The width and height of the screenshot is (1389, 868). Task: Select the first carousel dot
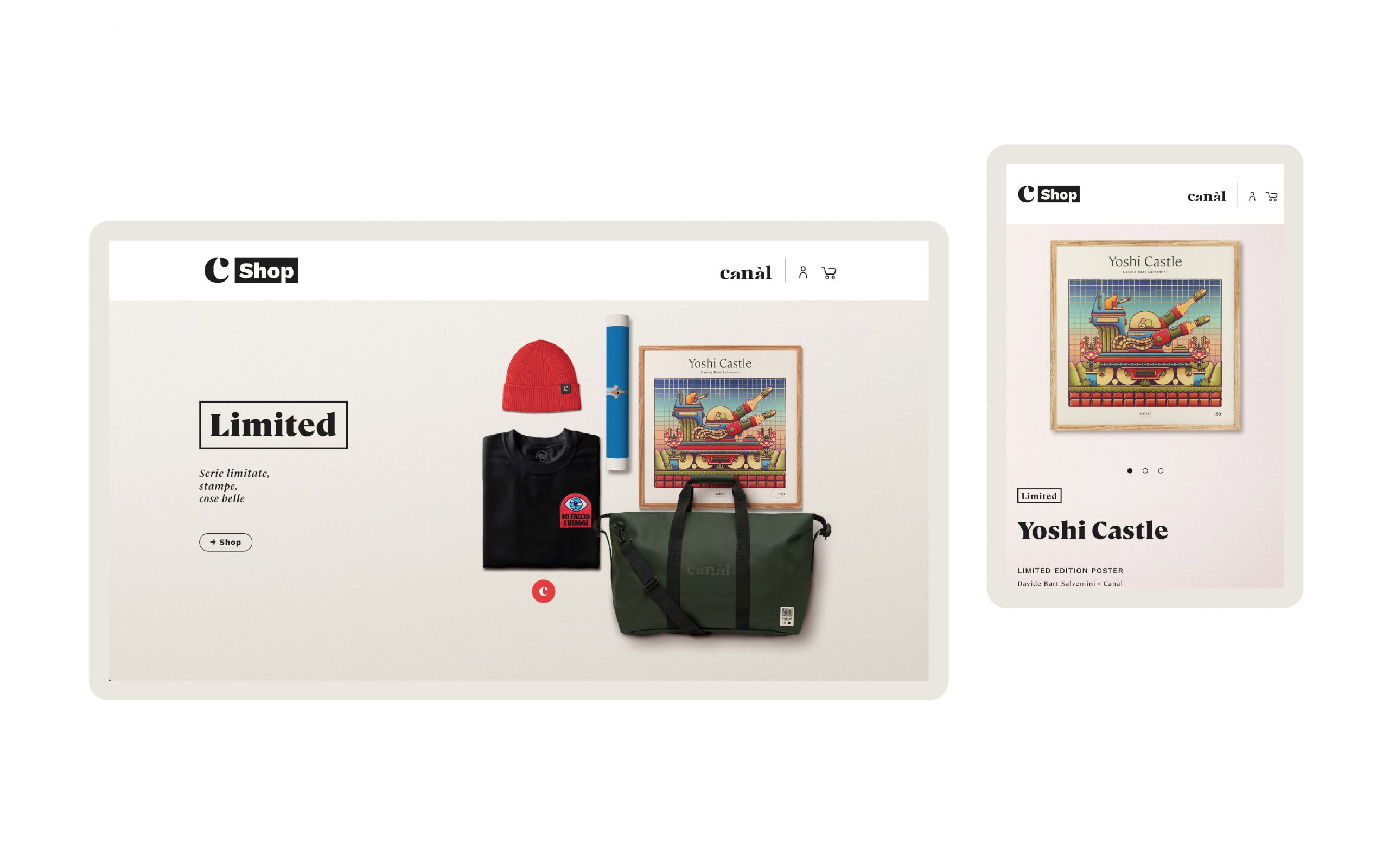tap(1130, 471)
